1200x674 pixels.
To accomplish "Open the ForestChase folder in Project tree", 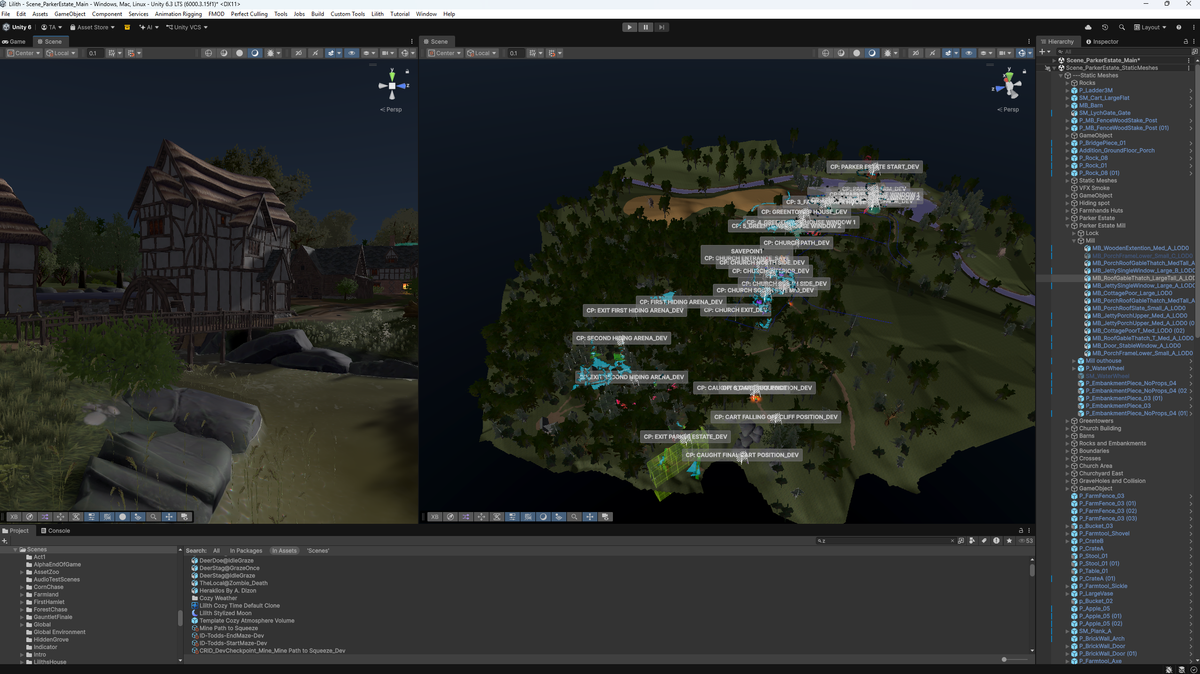I will tap(50, 609).
